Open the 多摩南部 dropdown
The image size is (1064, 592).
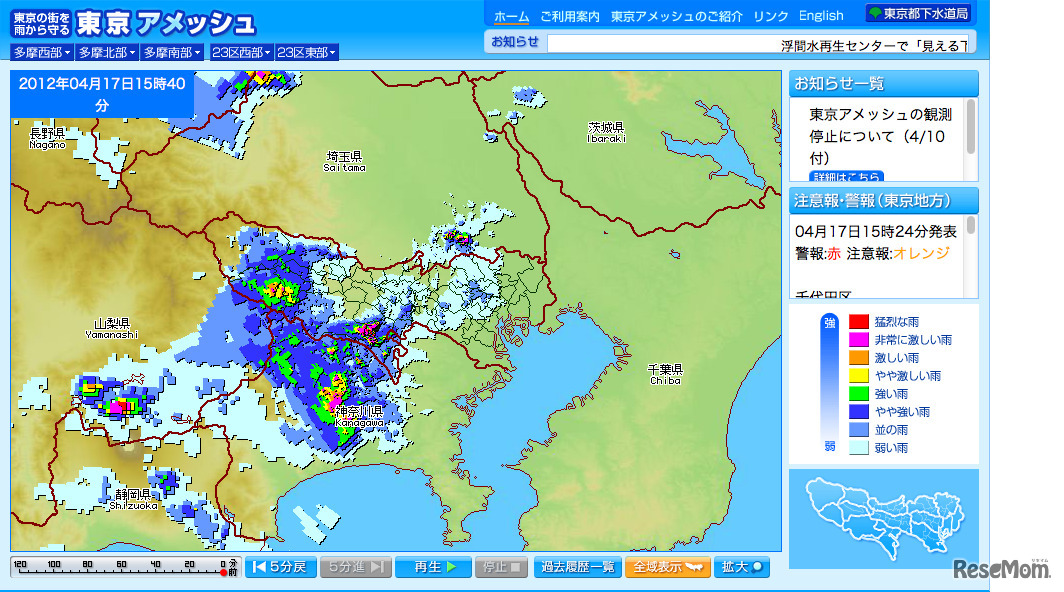[x=172, y=52]
